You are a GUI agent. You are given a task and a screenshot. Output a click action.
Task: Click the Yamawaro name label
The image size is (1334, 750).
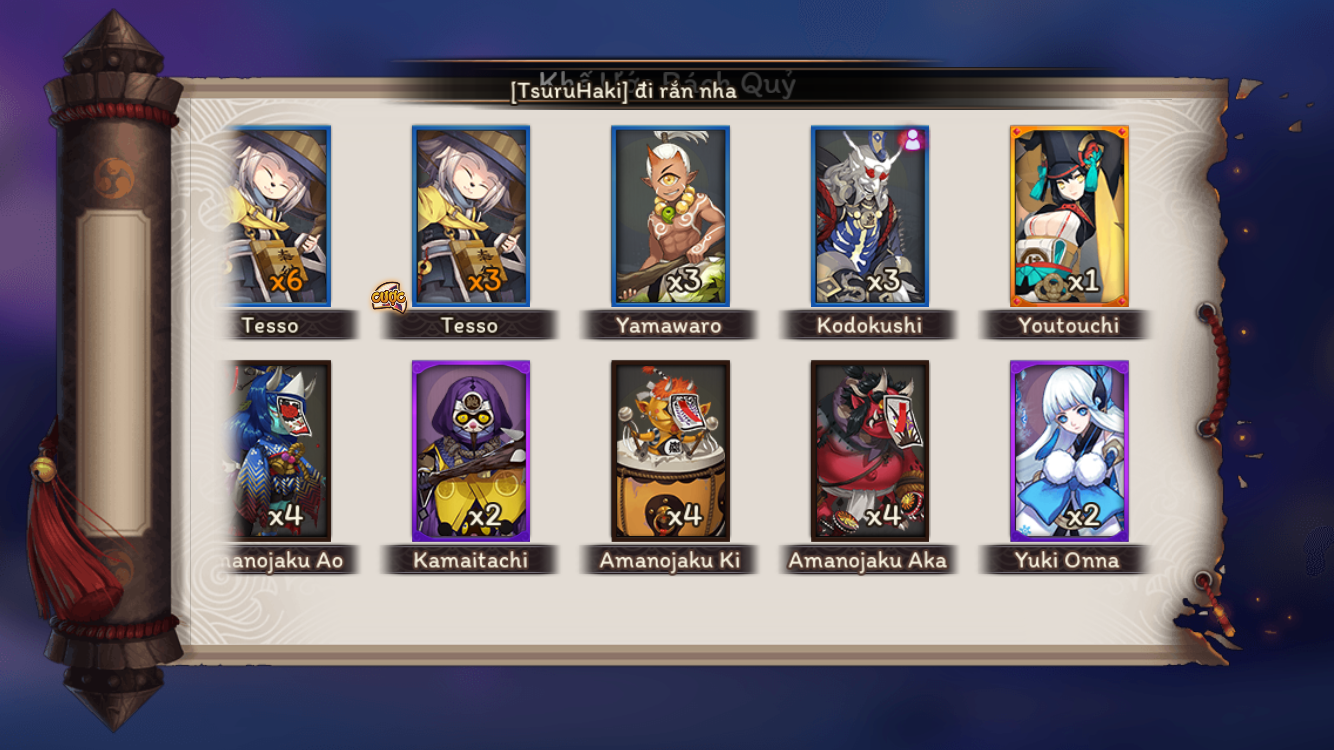click(669, 325)
